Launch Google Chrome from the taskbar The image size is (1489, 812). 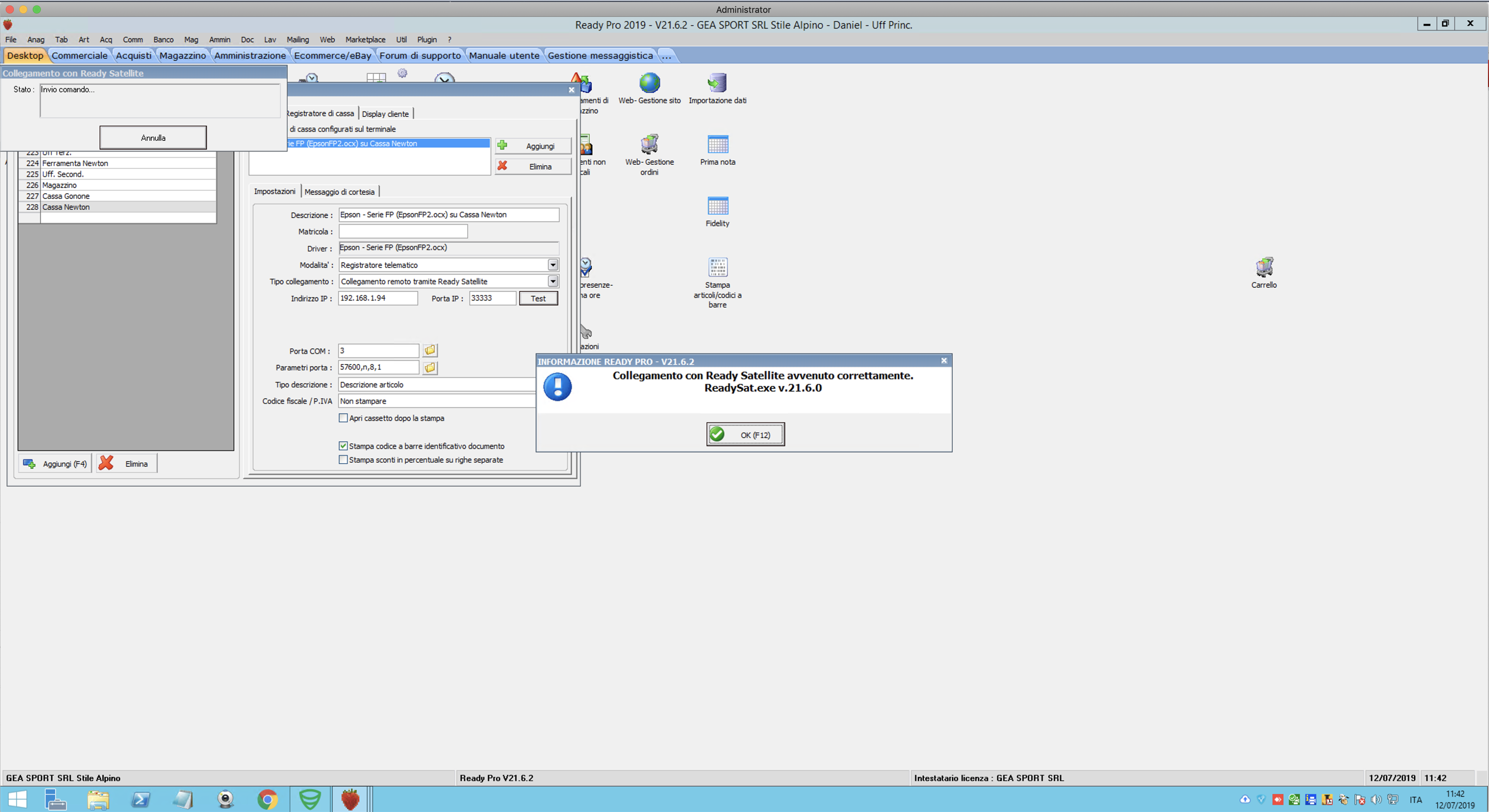click(267, 799)
